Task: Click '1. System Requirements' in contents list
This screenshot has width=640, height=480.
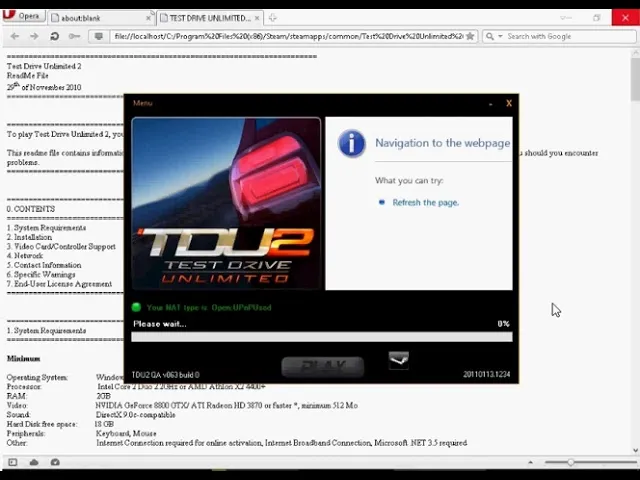Action: point(46,228)
